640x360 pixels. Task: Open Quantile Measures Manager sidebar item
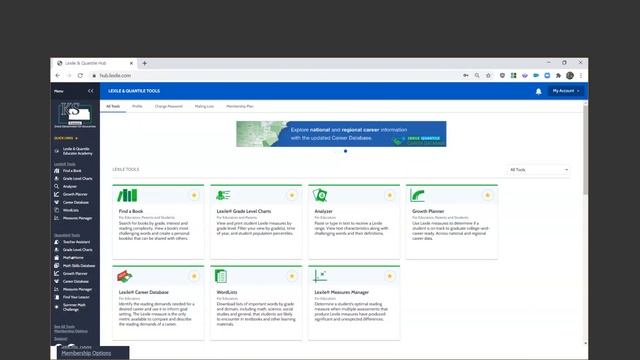[77, 289]
